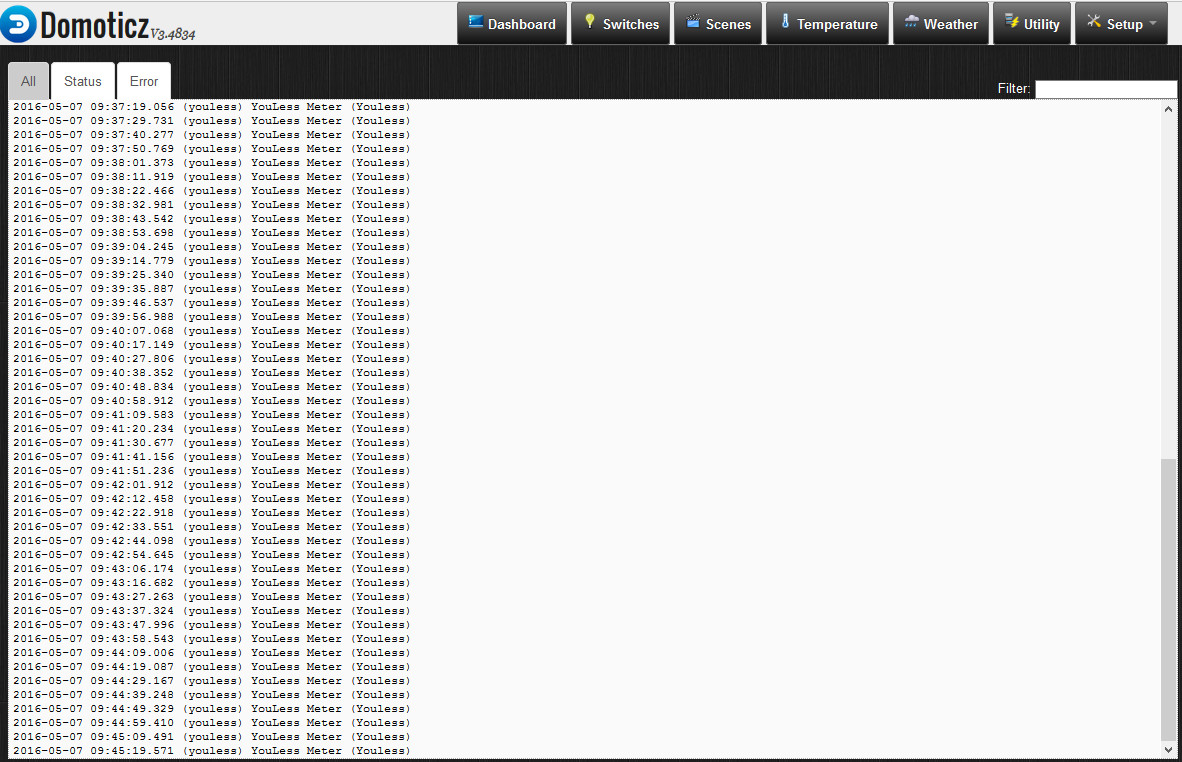Select log entry at 09:41:41.156

(x=212, y=457)
